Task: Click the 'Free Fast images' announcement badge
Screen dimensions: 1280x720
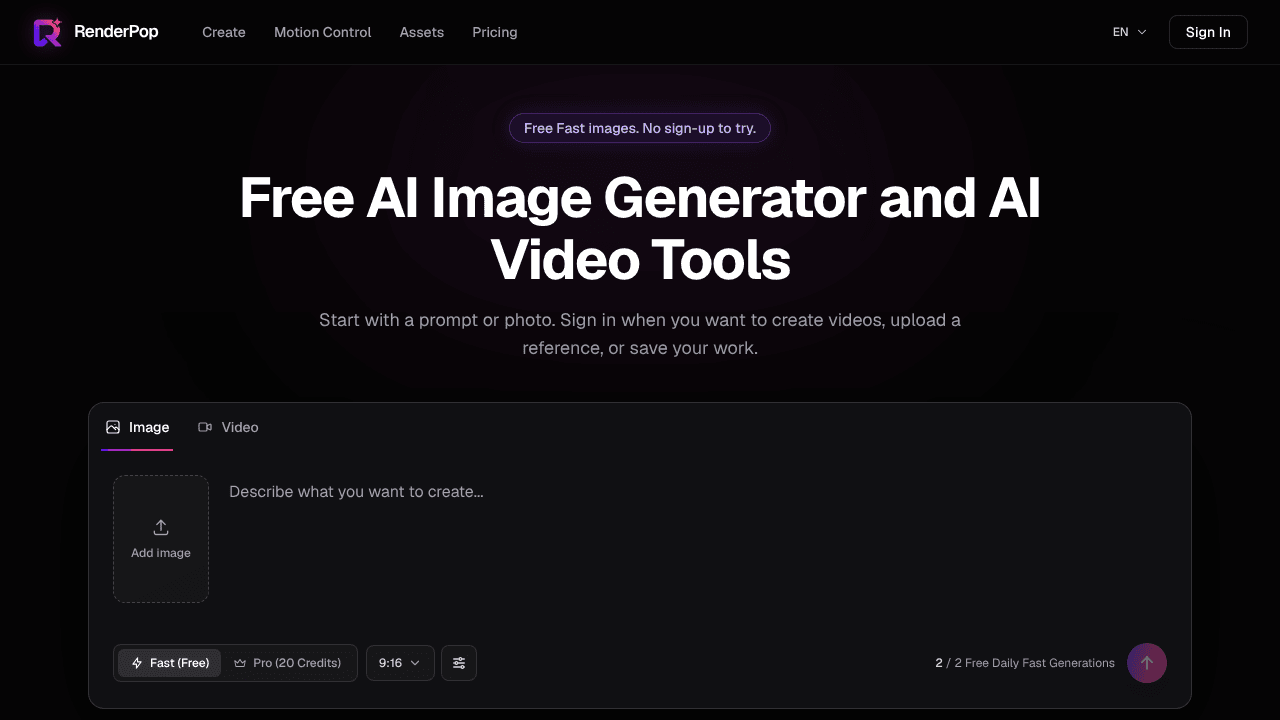Action: coord(640,128)
